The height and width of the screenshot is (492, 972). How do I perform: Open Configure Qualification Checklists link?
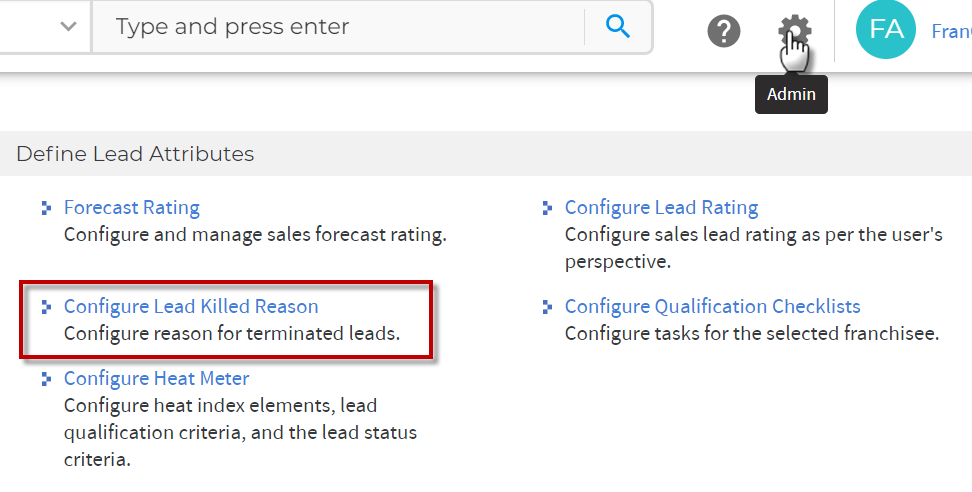click(x=712, y=307)
